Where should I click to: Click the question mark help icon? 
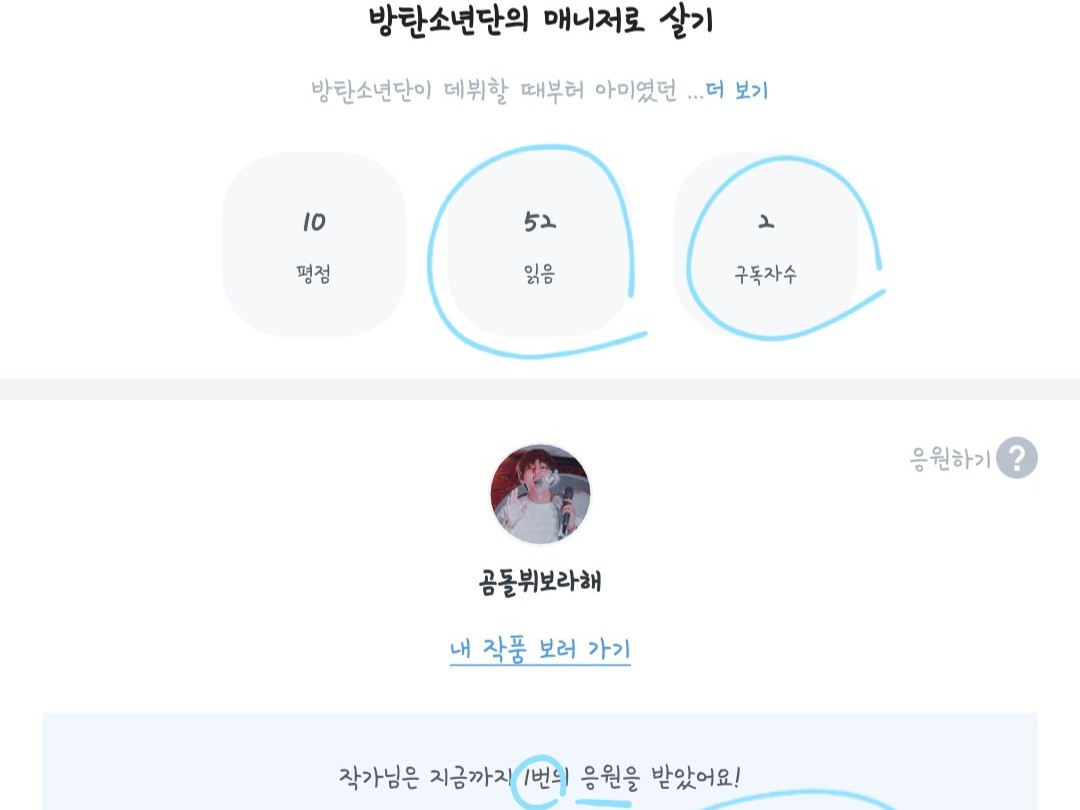coord(1016,459)
